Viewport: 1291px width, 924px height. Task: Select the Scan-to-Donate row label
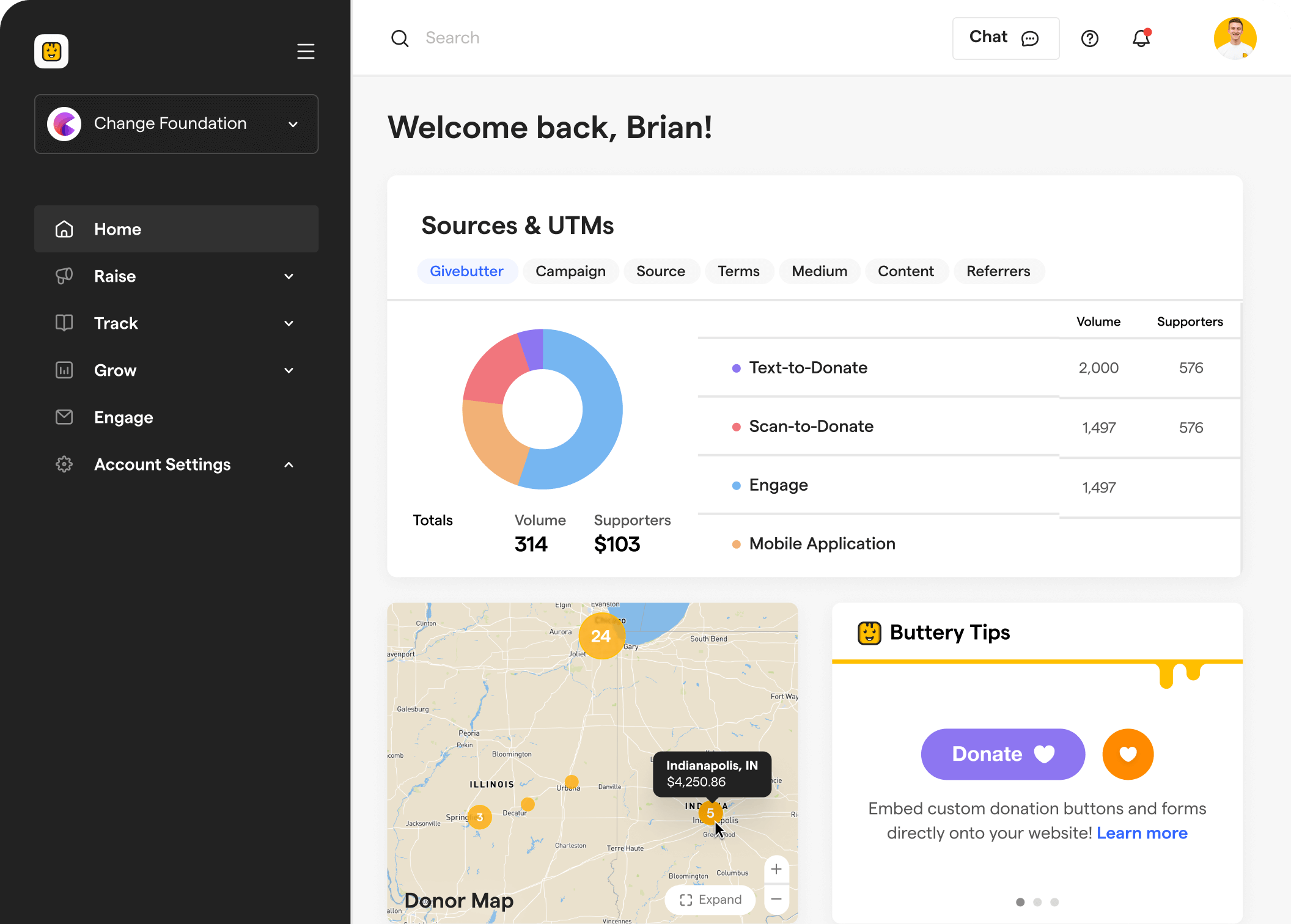(x=811, y=427)
